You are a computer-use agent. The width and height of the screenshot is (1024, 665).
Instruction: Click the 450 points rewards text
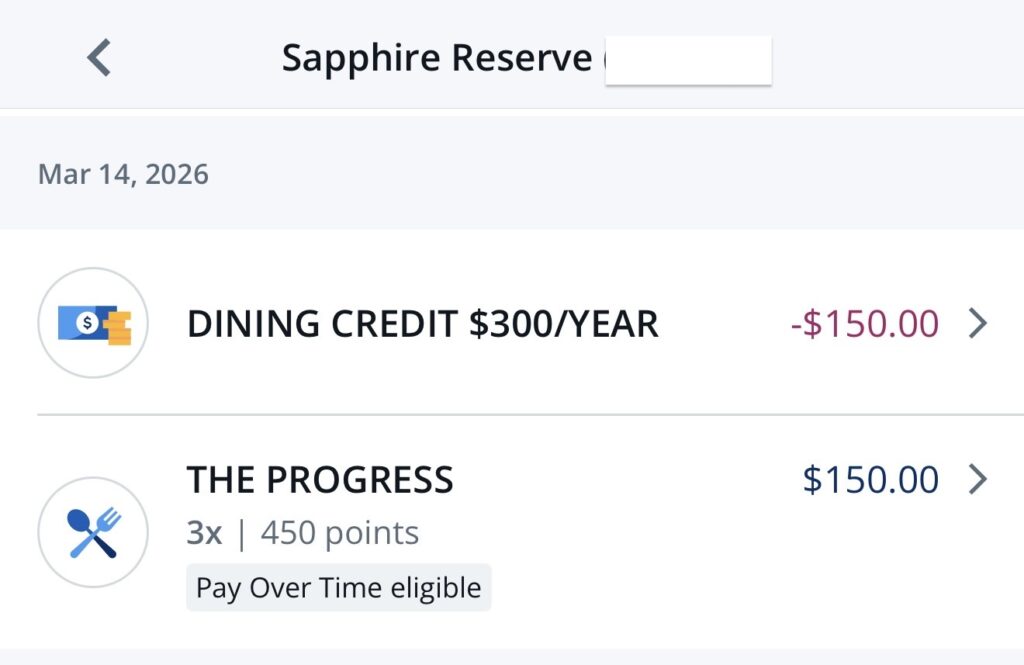coord(340,533)
